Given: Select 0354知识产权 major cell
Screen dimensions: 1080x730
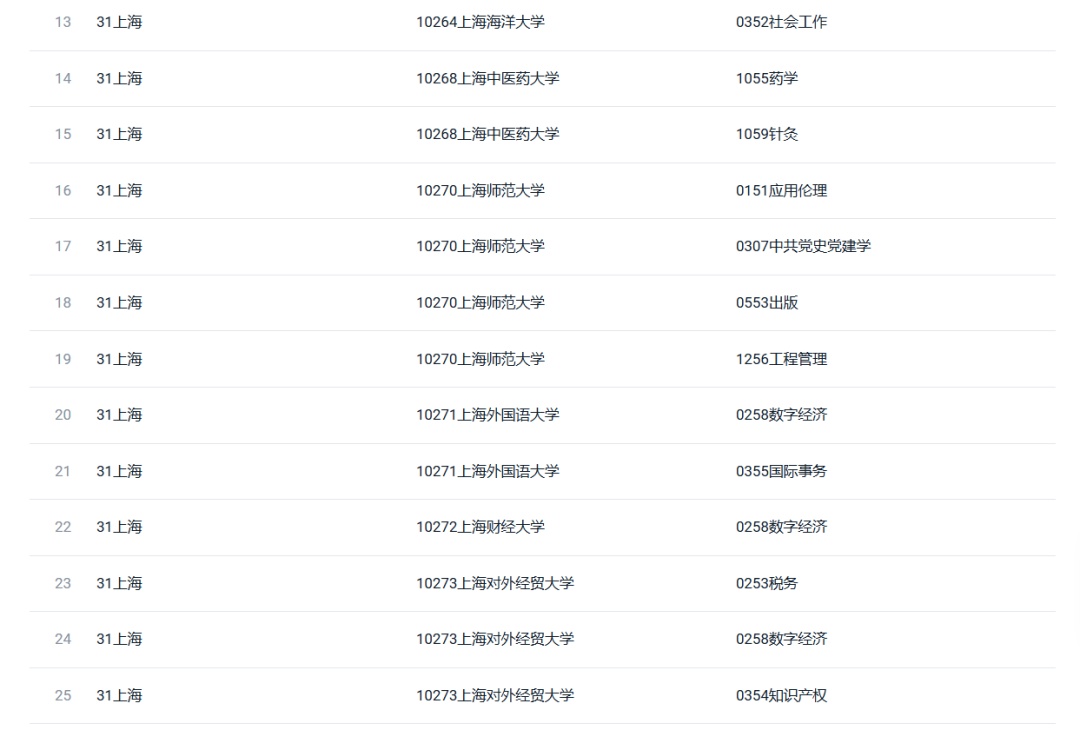Looking at the screenshot, I should (781, 695).
